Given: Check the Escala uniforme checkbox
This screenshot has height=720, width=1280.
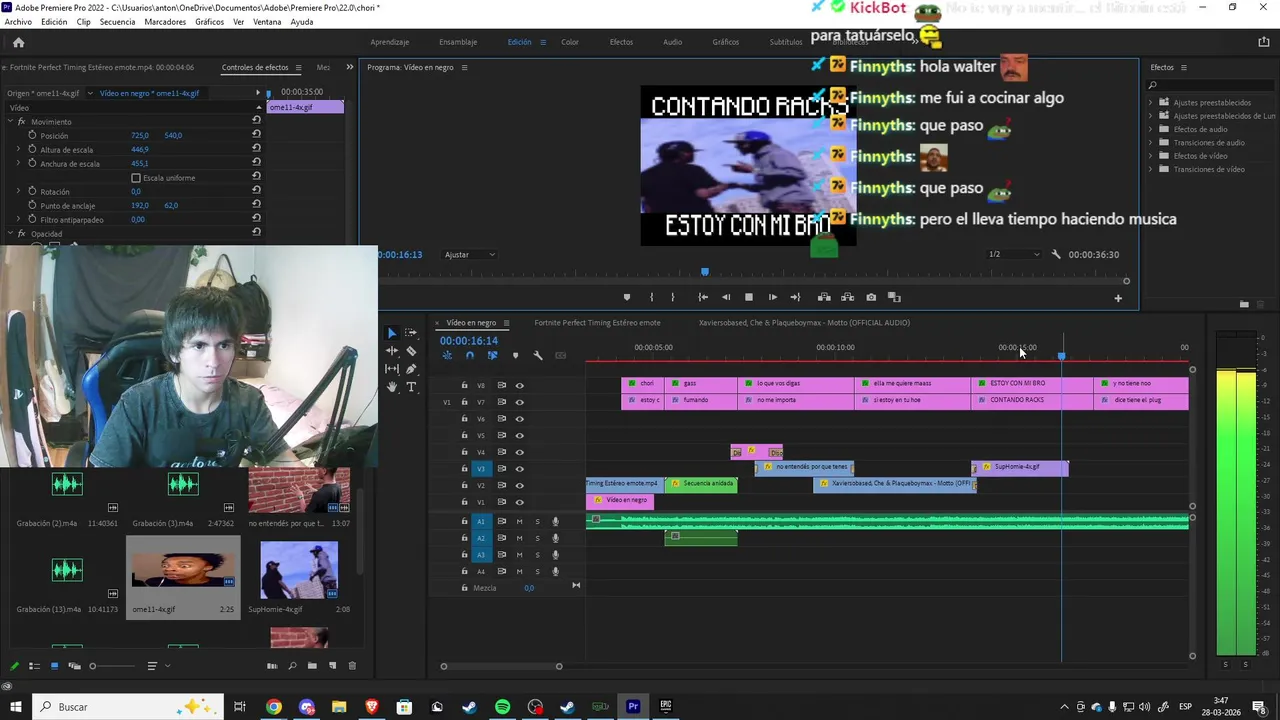Looking at the screenshot, I should pyautogui.click(x=136, y=178).
